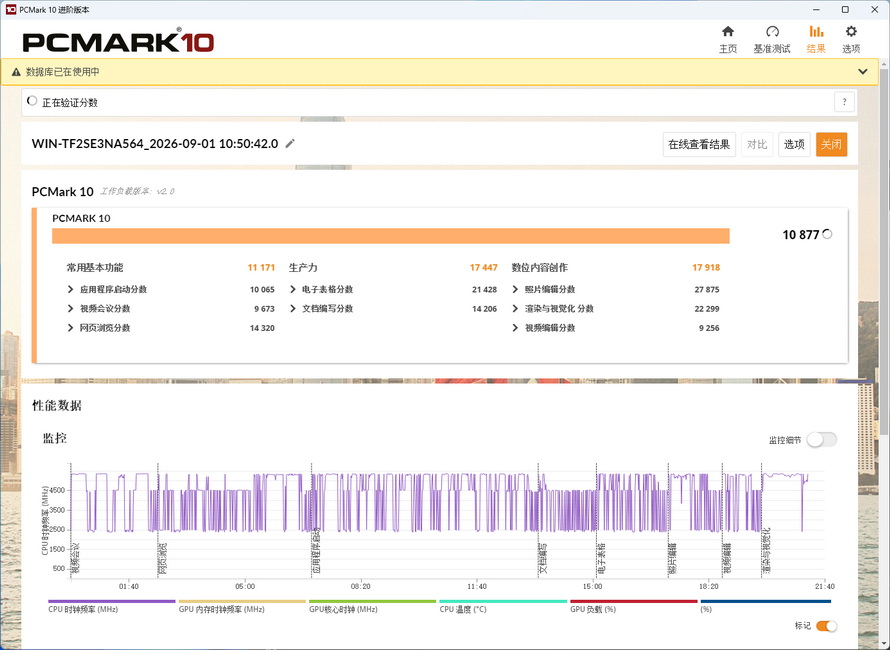Select GPU core clock legend swatch

(372, 601)
